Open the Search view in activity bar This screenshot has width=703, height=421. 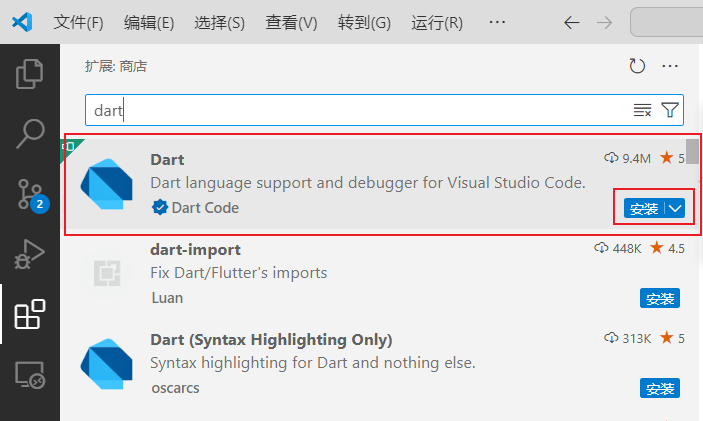[30, 134]
